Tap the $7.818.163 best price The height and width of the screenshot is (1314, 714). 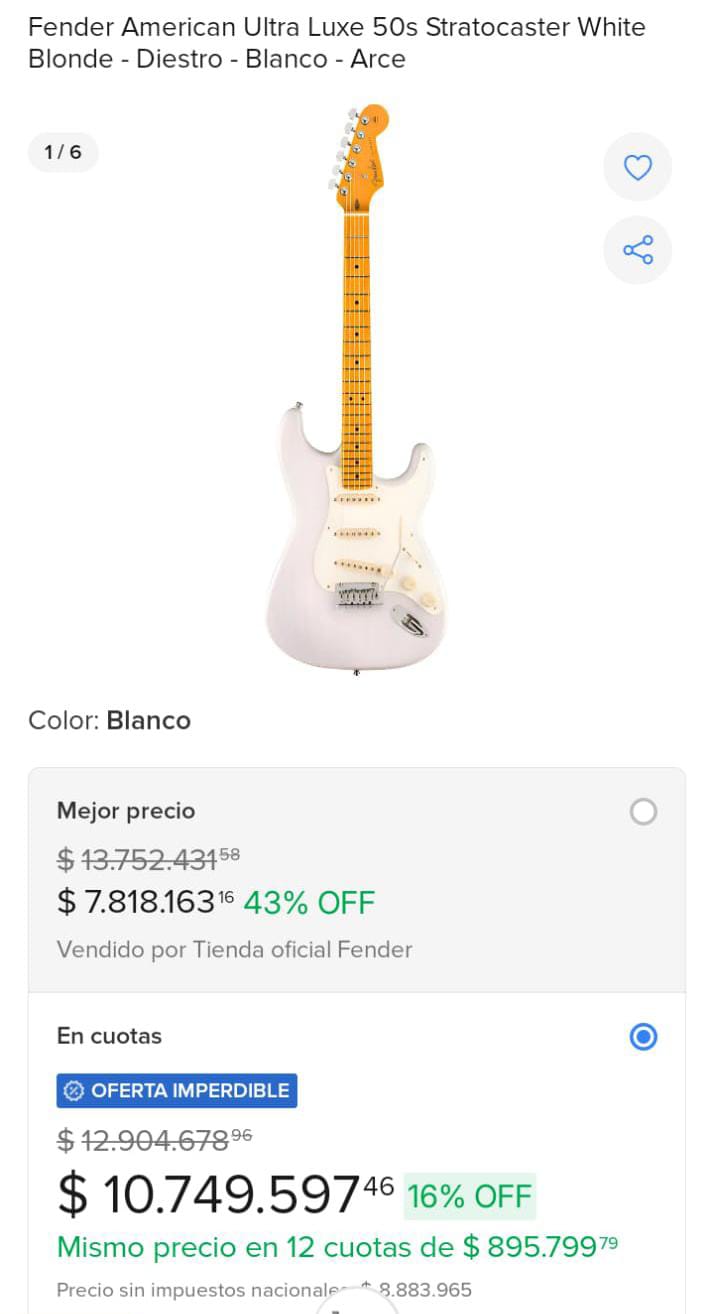pos(145,902)
